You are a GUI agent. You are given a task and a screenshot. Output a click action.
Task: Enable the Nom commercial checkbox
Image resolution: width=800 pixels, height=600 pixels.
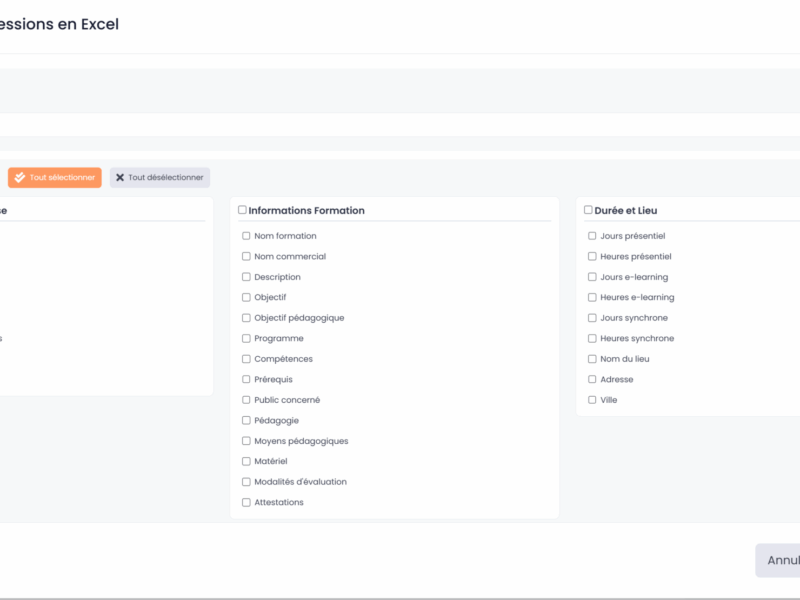coord(246,256)
